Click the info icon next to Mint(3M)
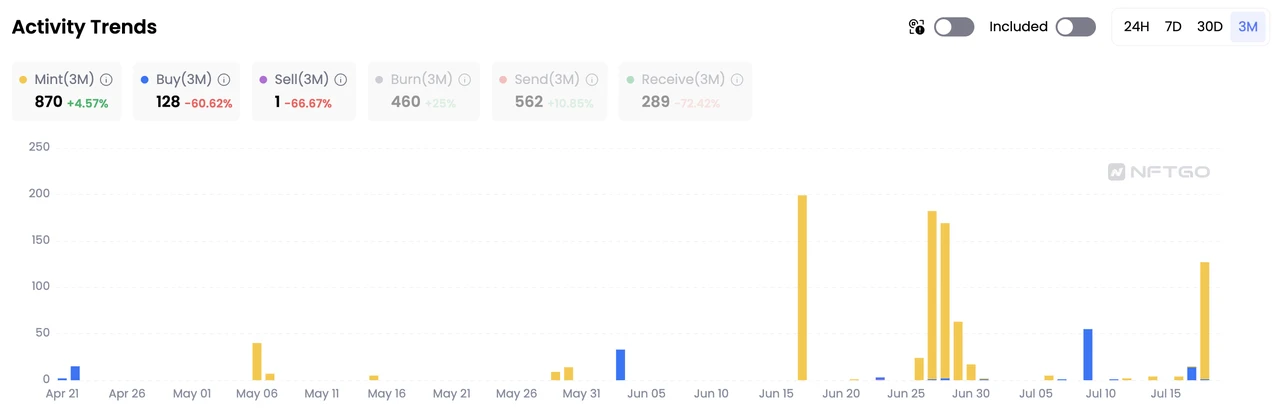This screenshot has width=1280, height=410. coord(106,80)
